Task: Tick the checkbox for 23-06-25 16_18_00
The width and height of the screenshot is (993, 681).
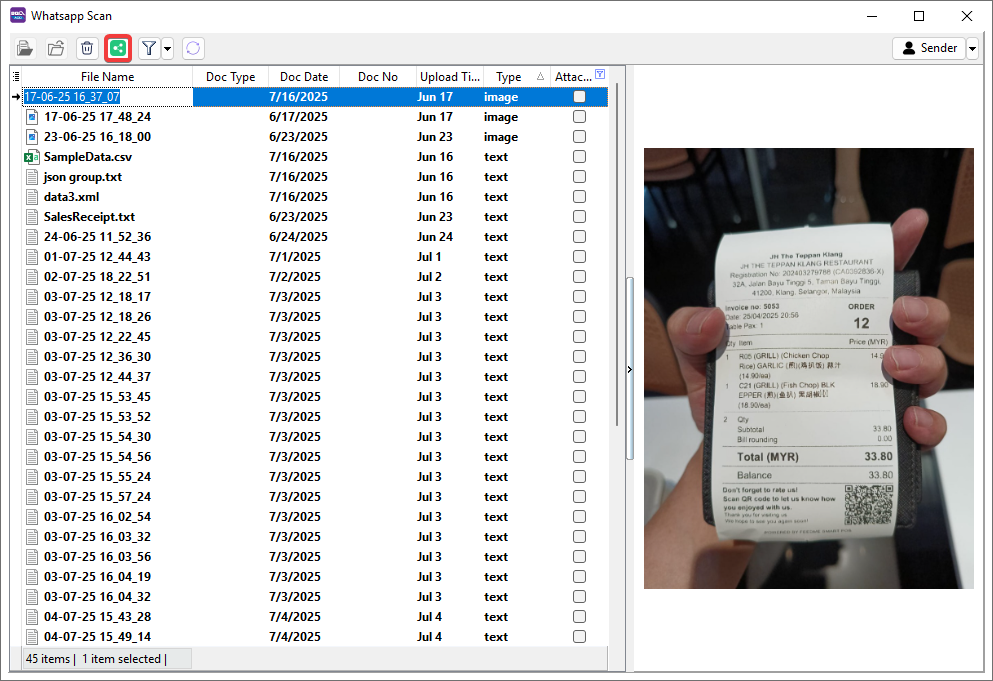Action: point(579,137)
